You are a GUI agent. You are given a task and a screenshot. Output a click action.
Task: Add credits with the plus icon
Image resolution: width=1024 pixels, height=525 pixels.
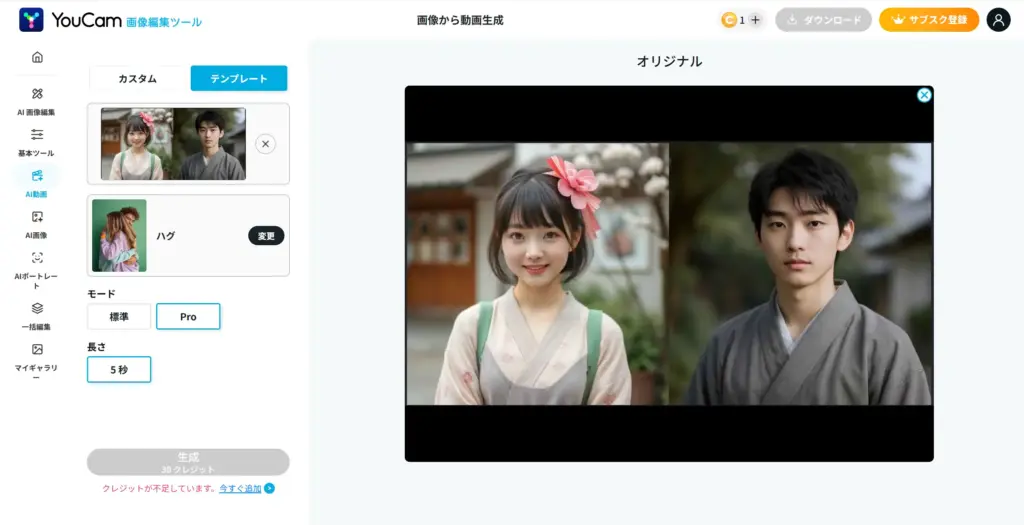756,20
